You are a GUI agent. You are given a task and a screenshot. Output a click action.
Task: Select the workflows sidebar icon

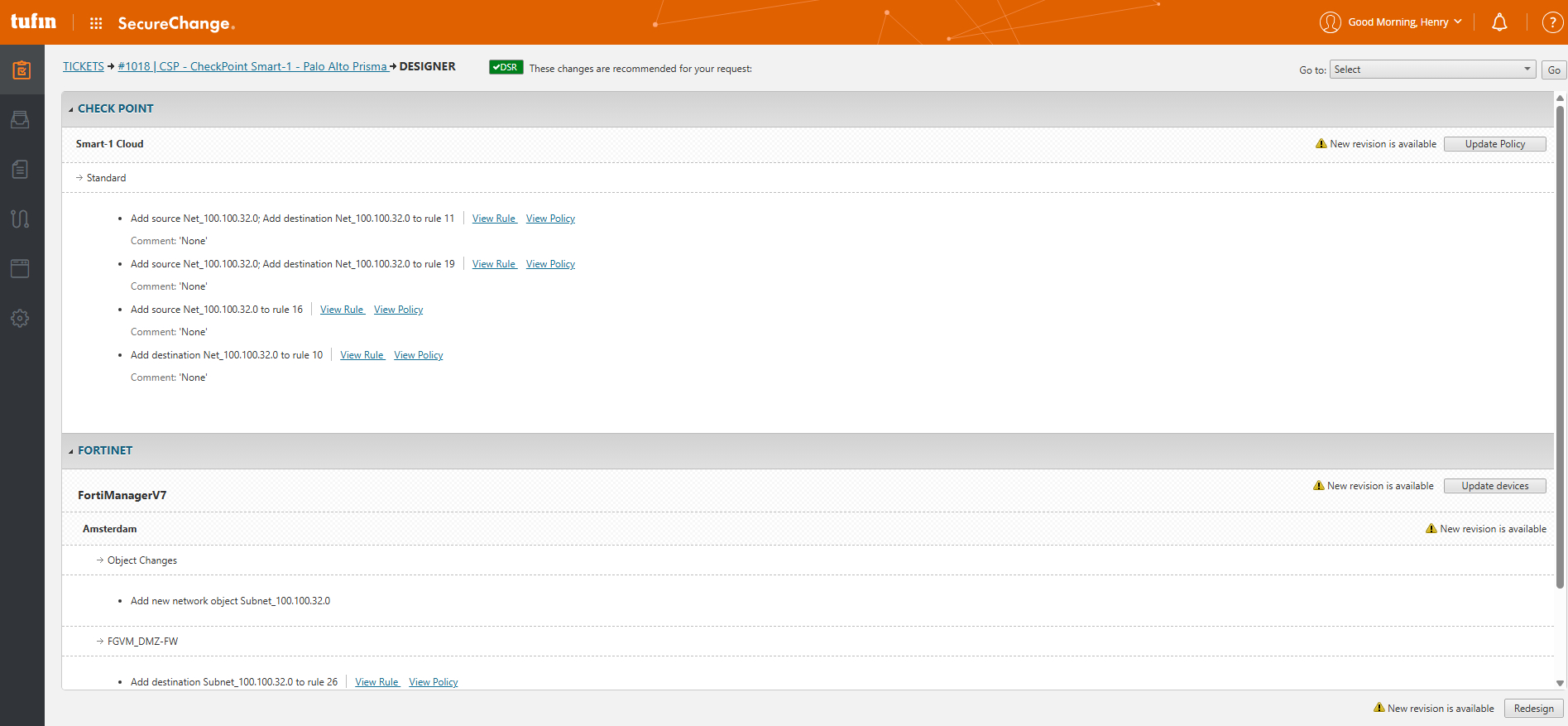[x=21, y=219]
